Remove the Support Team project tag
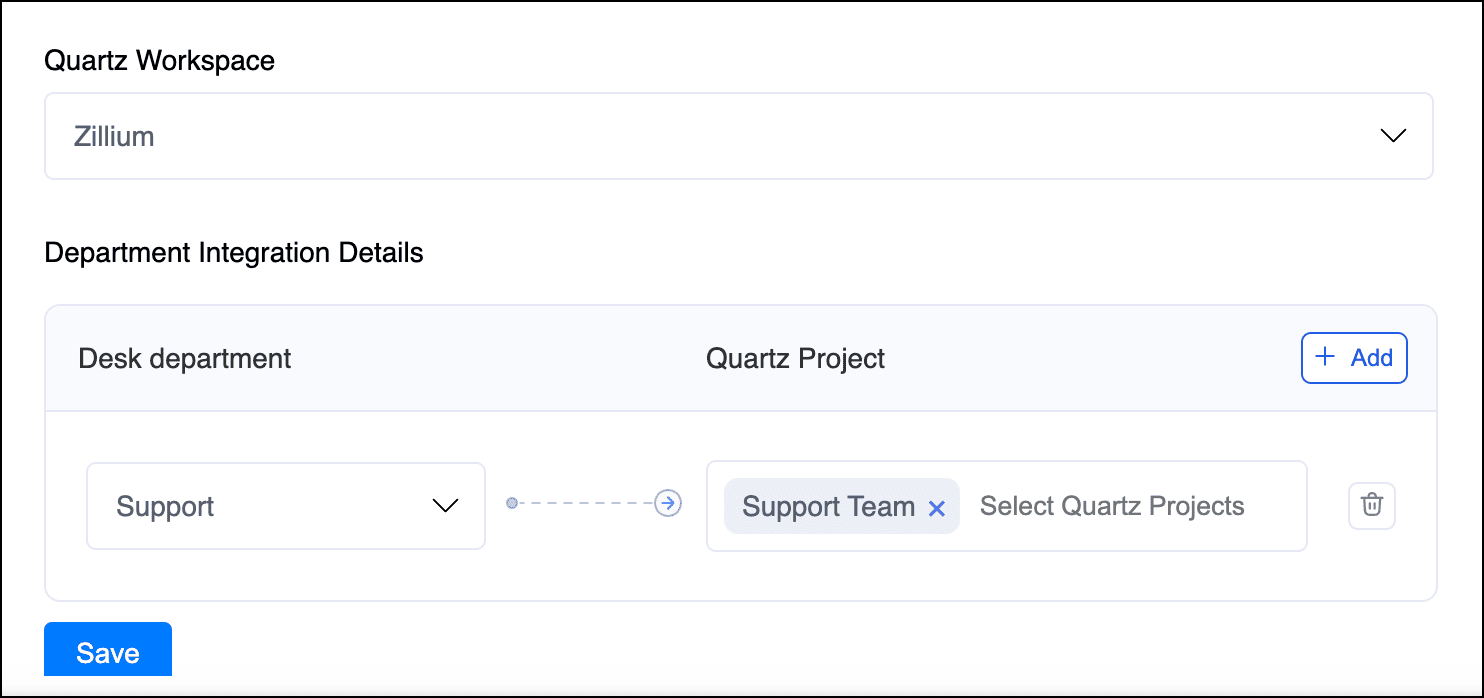This screenshot has width=1484, height=698. click(x=937, y=508)
